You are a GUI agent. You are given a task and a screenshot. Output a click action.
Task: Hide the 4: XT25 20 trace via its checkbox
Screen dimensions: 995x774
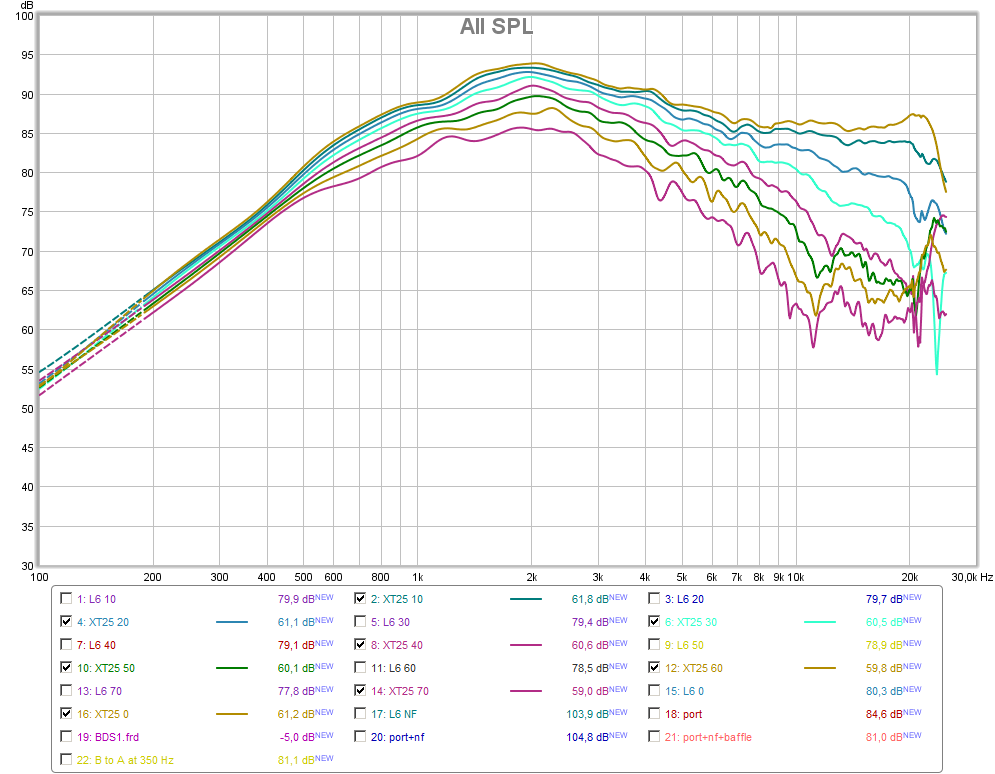[66, 622]
